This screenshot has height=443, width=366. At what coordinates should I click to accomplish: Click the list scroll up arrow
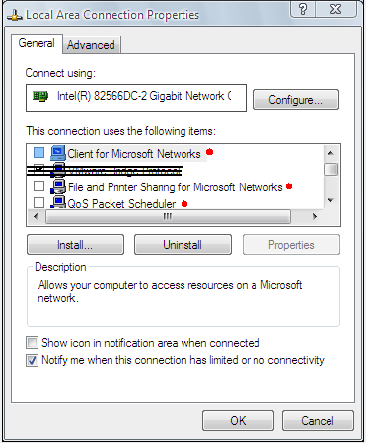coord(331,153)
